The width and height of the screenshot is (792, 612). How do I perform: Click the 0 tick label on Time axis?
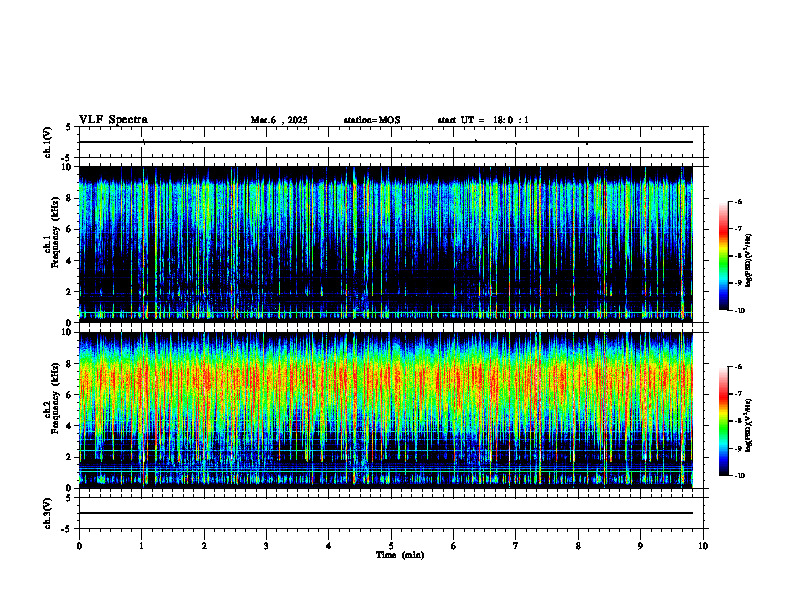(79, 546)
